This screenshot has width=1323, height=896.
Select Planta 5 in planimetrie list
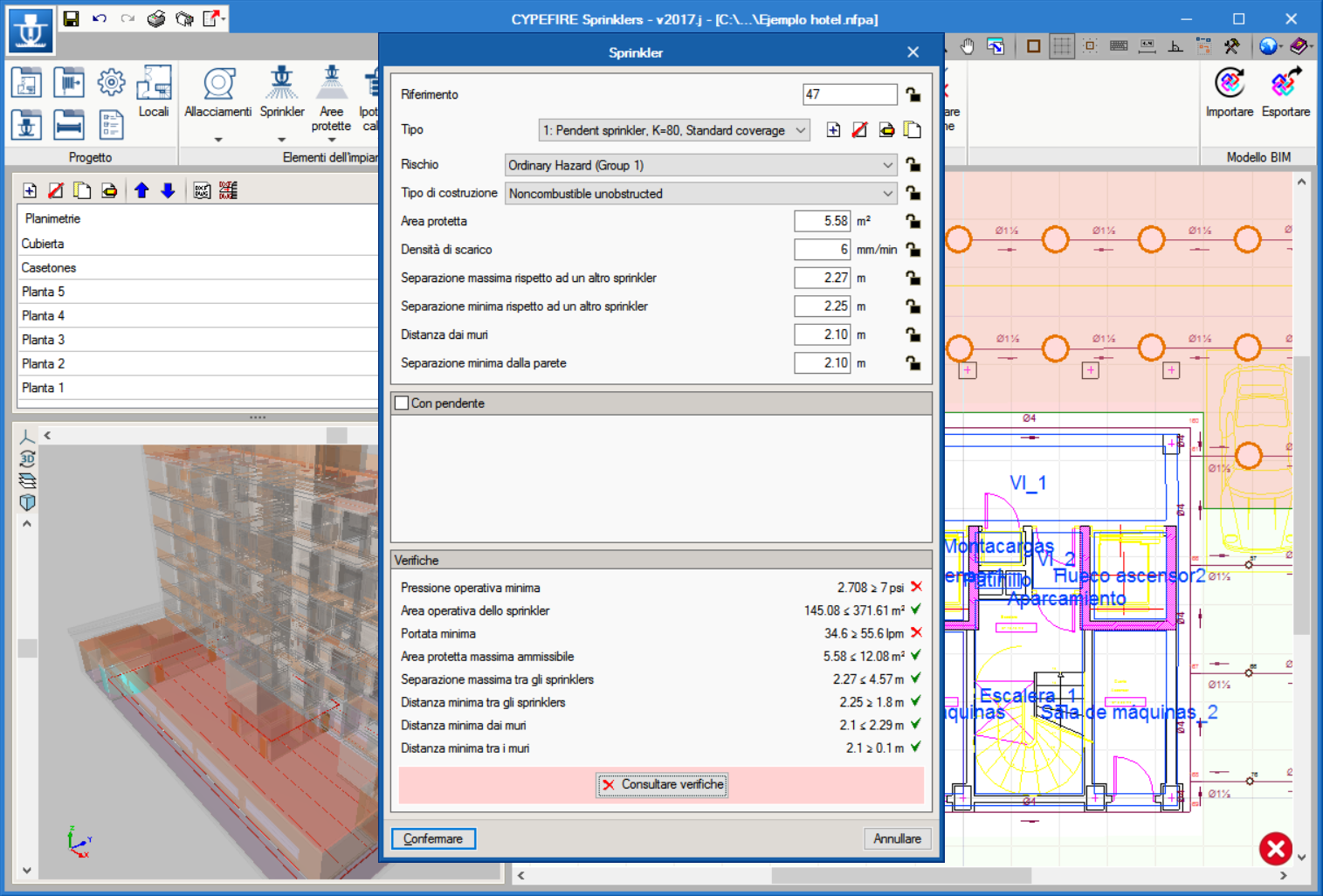point(197,292)
